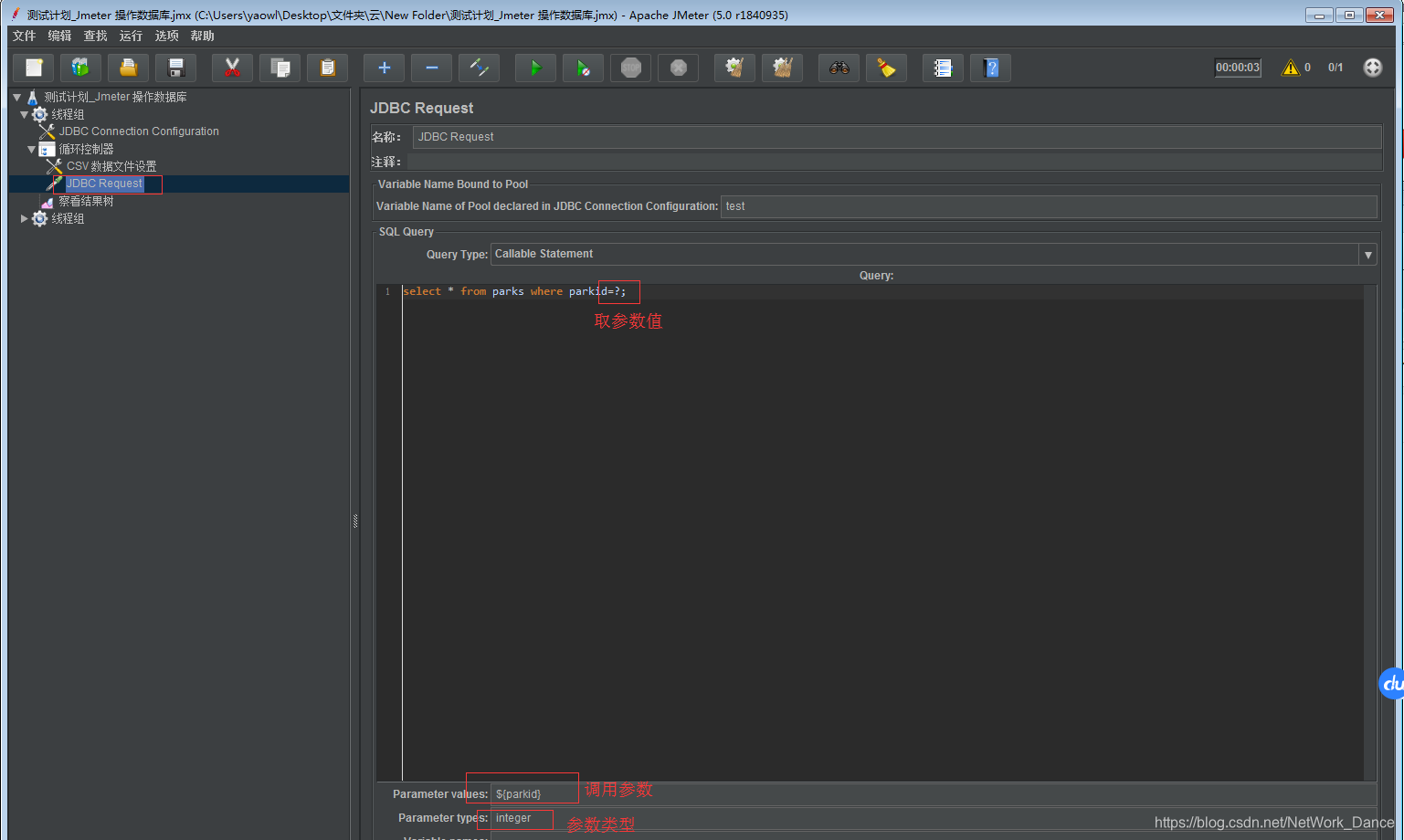Start the test with no pauses

tap(584, 68)
